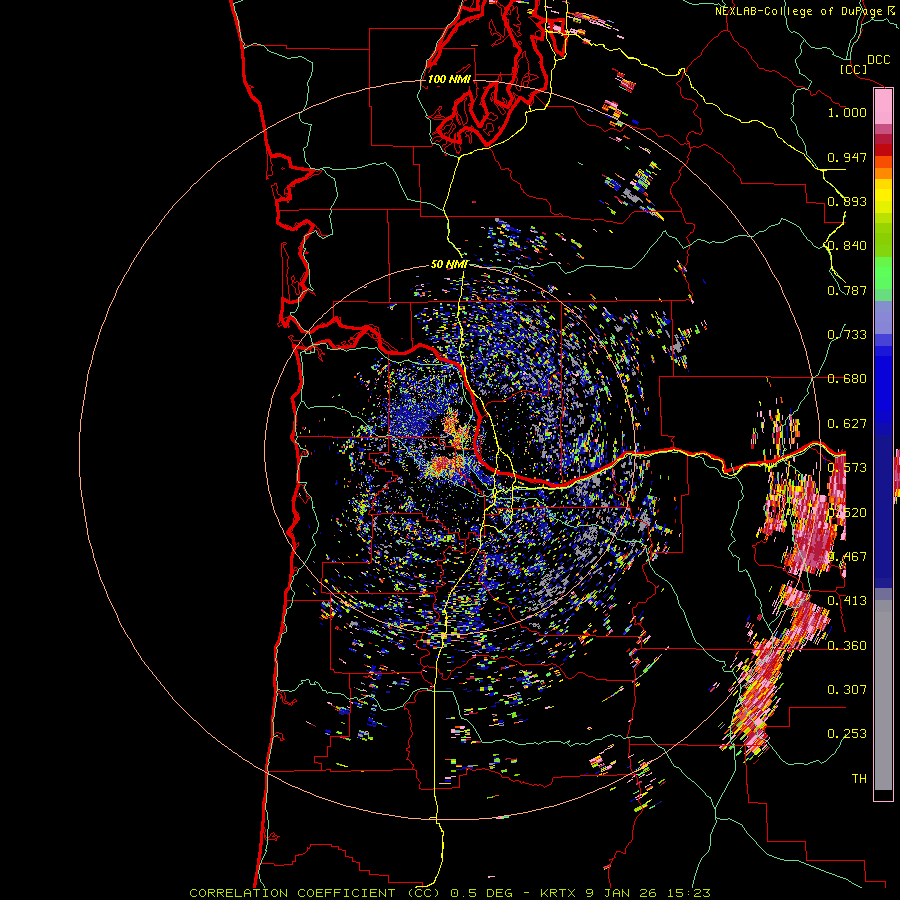Select the 0.787 scale value

point(847,290)
